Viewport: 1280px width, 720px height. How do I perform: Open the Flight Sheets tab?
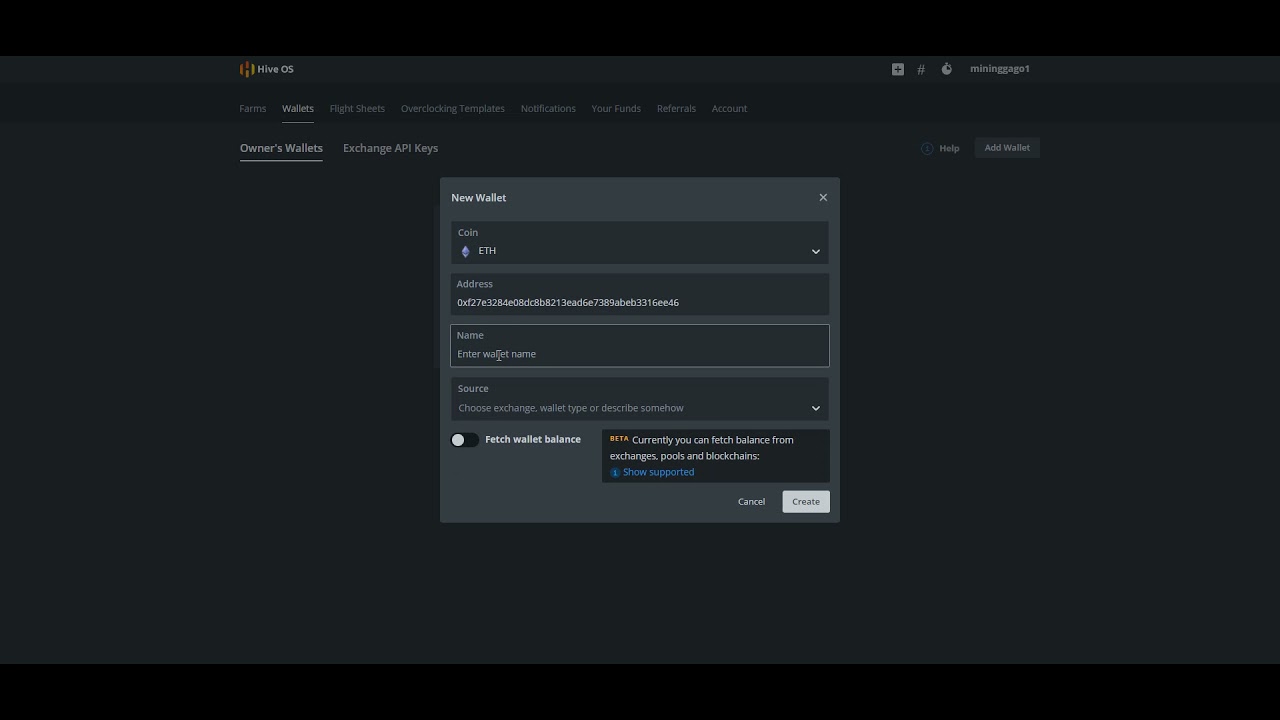click(357, 108)
